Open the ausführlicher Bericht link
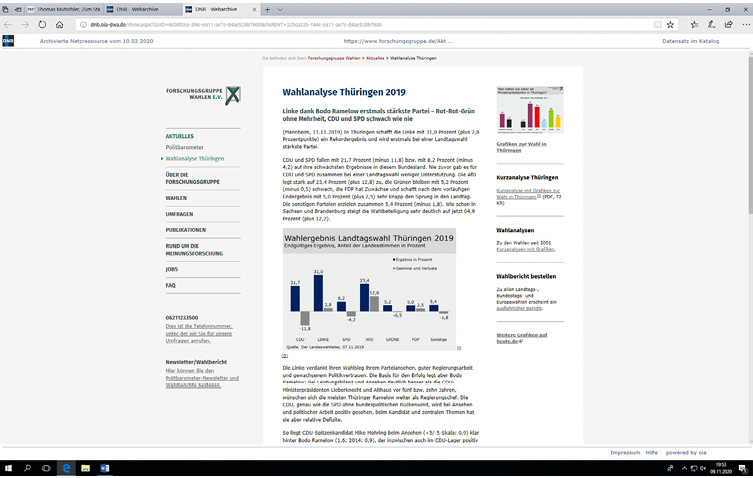Viewport: 753px width, 478px height. (x=519, y=308)
